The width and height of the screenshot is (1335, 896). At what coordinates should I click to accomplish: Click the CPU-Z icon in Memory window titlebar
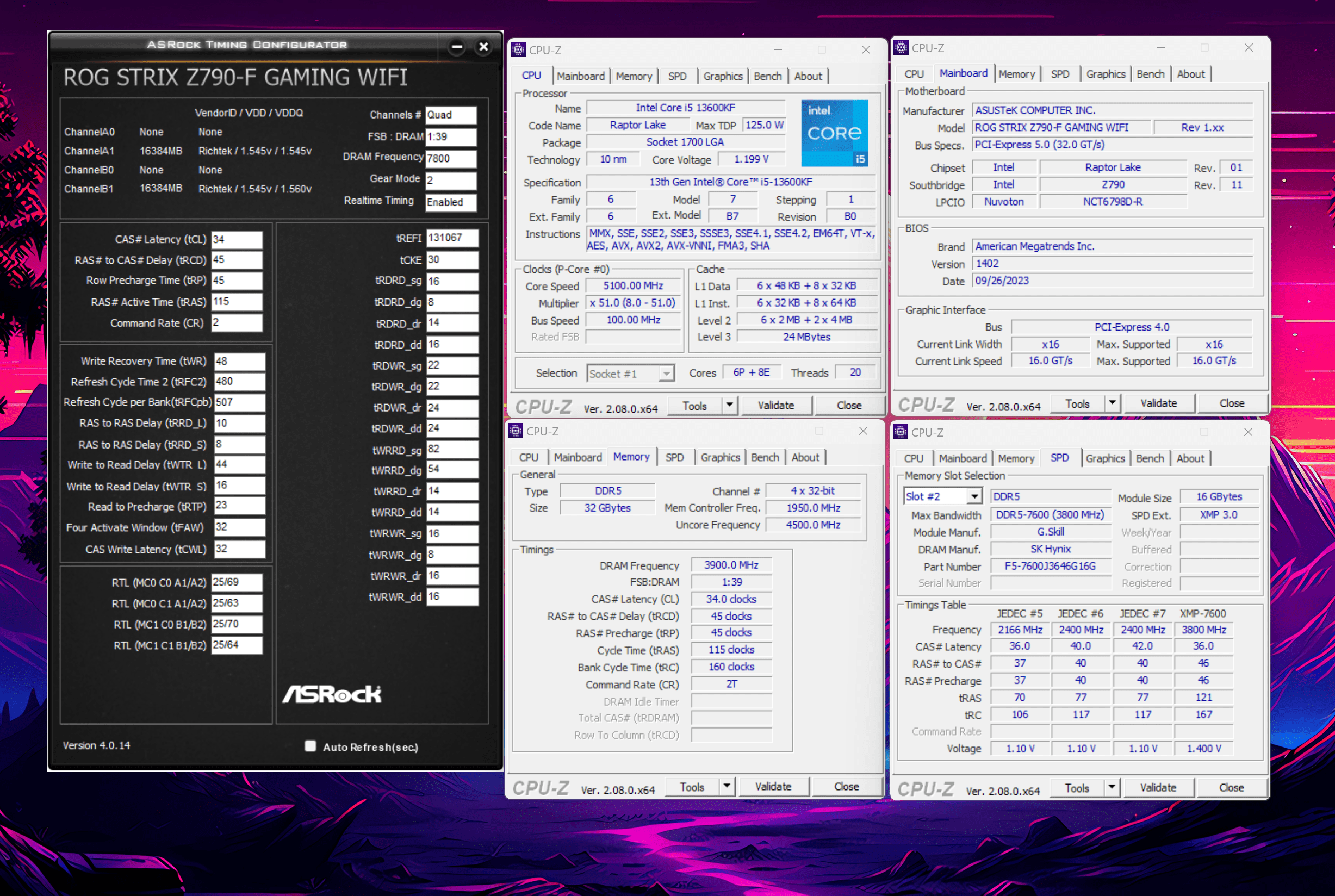click(516, 432)
